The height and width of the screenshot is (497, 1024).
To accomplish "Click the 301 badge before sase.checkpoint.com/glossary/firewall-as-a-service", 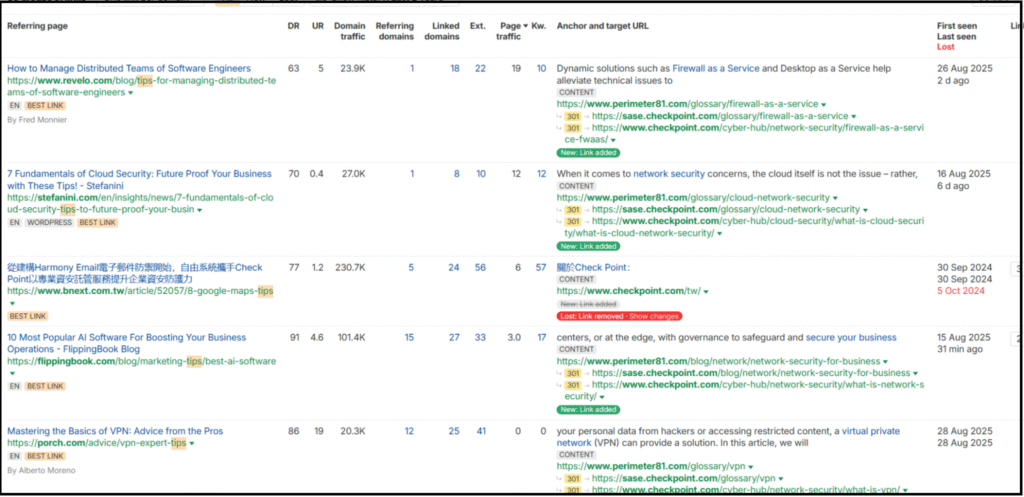I will click(x=572, y=116).
